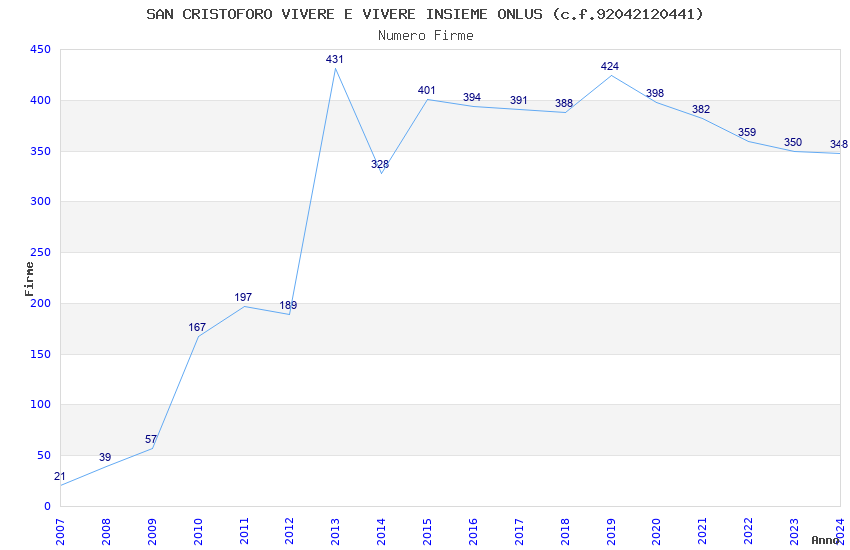This screenshot has height=550, width=850.
Task: Click the 2020 x-axis year tick
Action: (656, 532)
